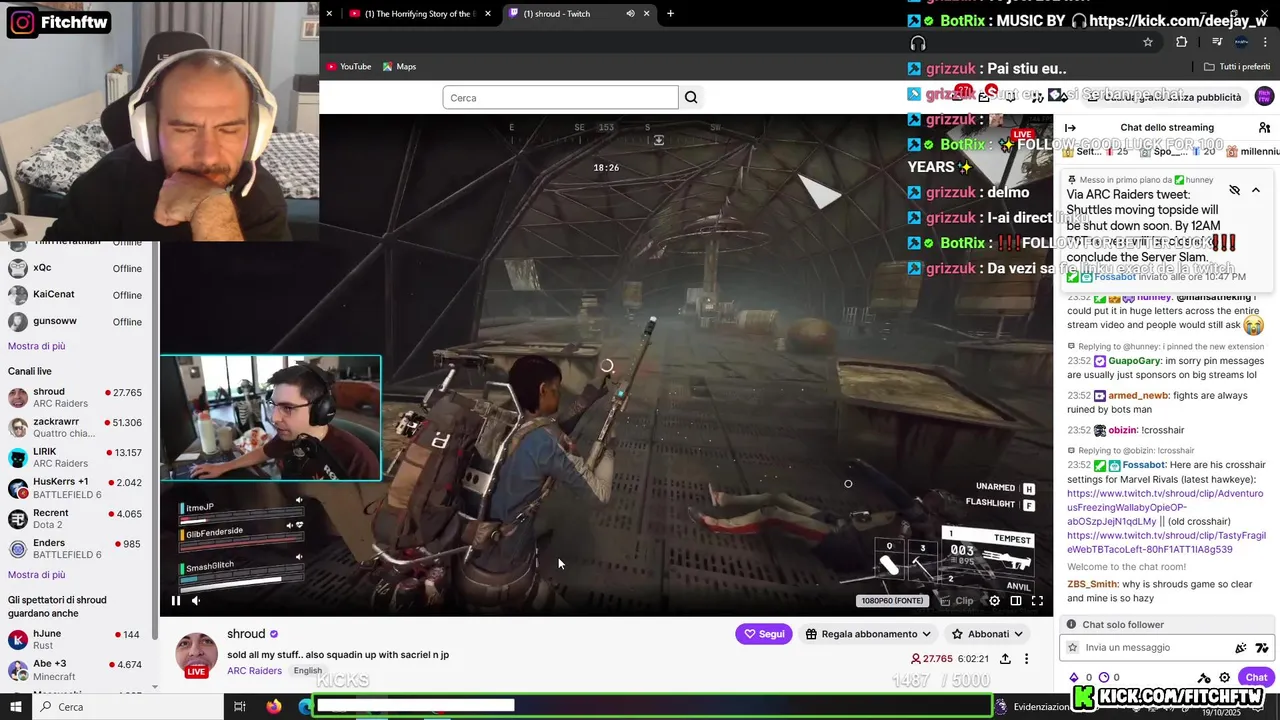Expand the Regala abbonamento dropdown arrow
The image size is (1280, 720).
(x=926, y=634)
